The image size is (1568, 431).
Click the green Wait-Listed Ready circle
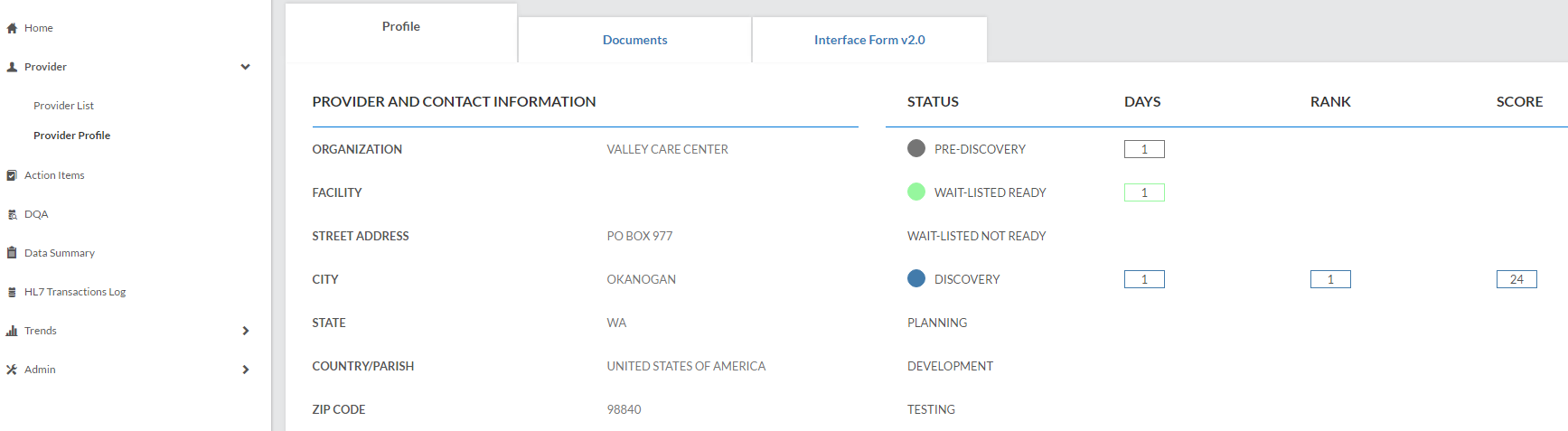tap(916, 192)
